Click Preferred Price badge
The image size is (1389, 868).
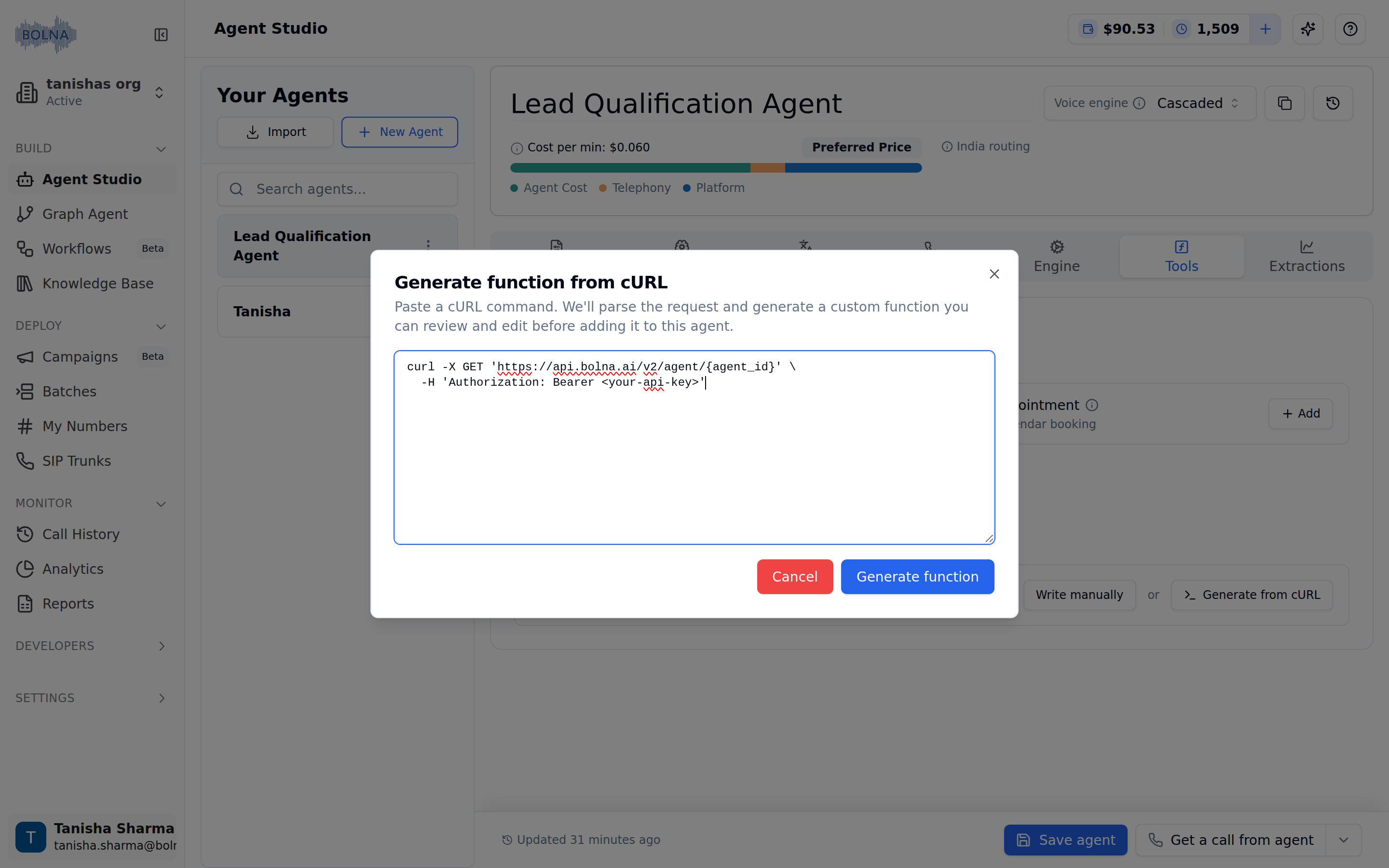pos(861,148)
